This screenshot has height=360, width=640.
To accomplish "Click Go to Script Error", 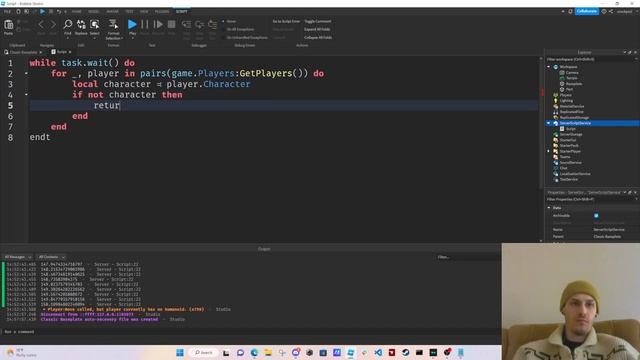I will (286, 21).
